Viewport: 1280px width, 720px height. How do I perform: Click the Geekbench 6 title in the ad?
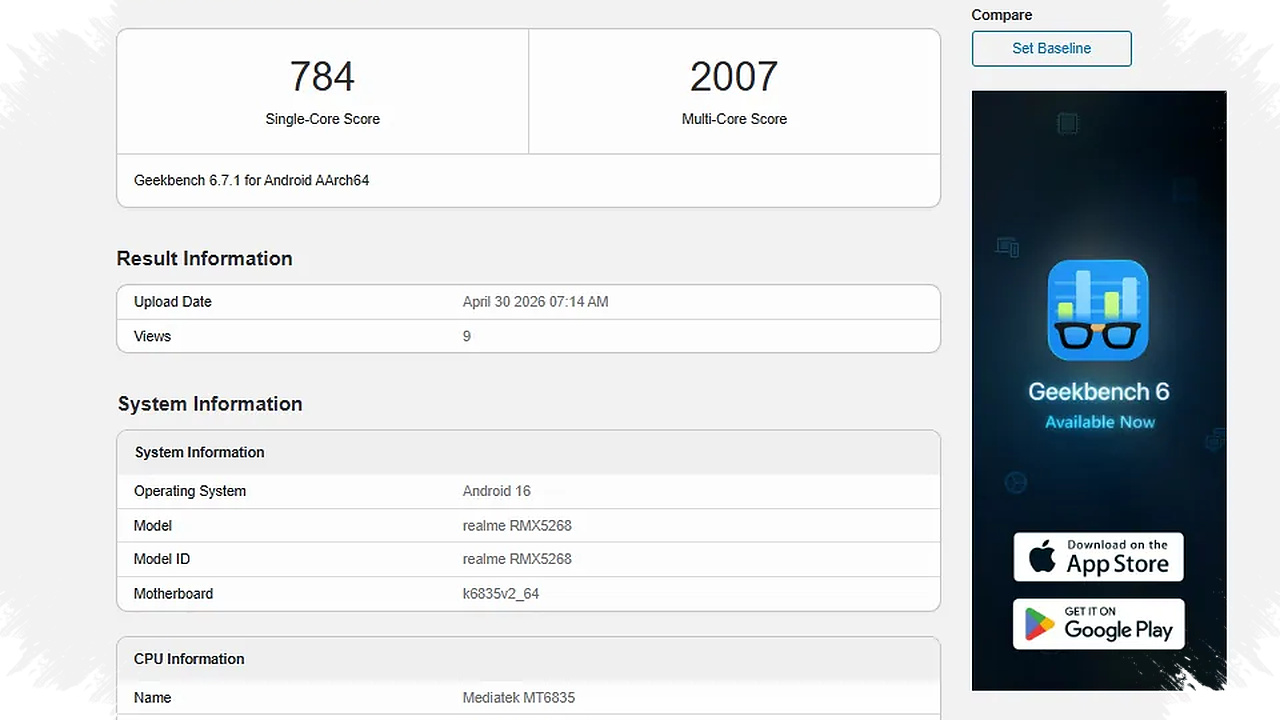[x=1098, y=391]
